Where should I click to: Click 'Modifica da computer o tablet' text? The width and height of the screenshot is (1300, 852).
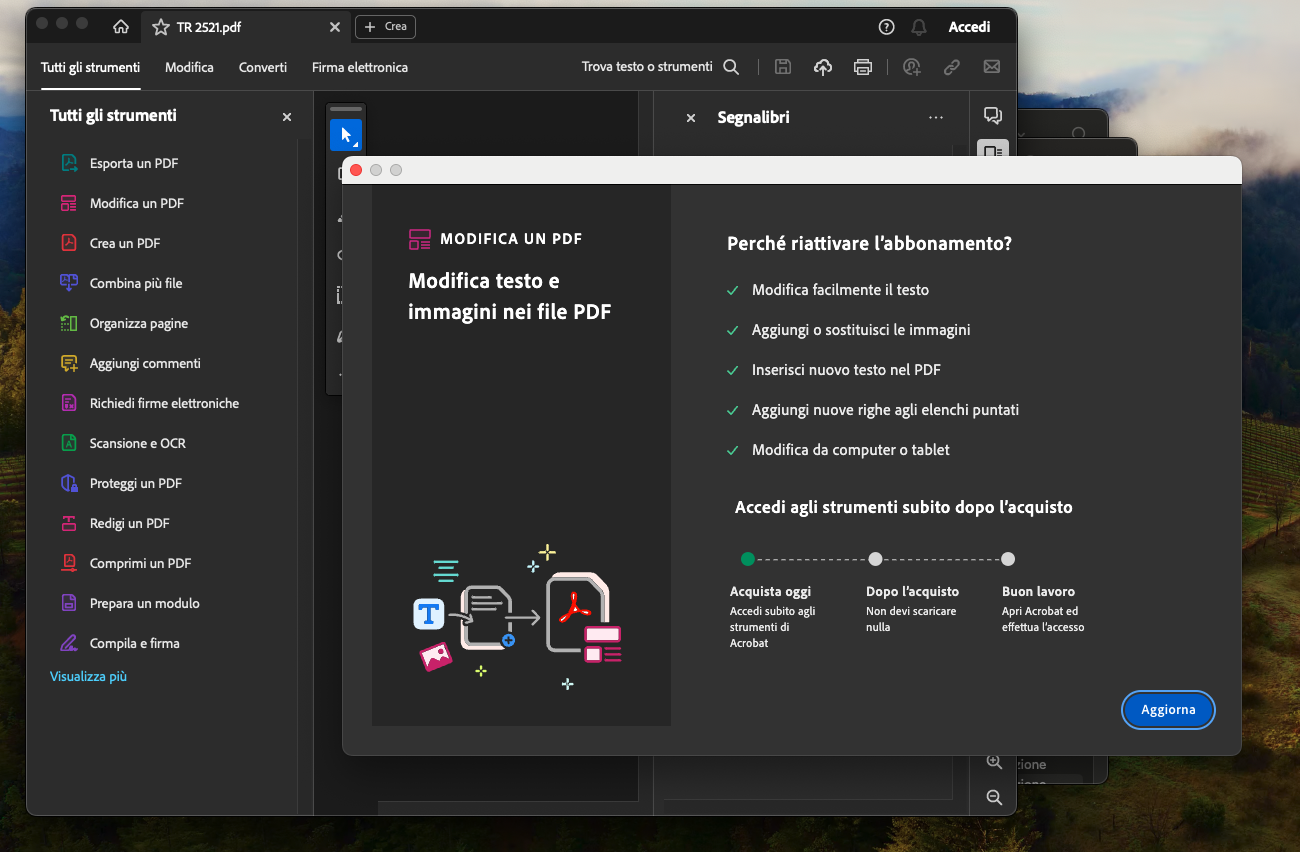point(851,450)
